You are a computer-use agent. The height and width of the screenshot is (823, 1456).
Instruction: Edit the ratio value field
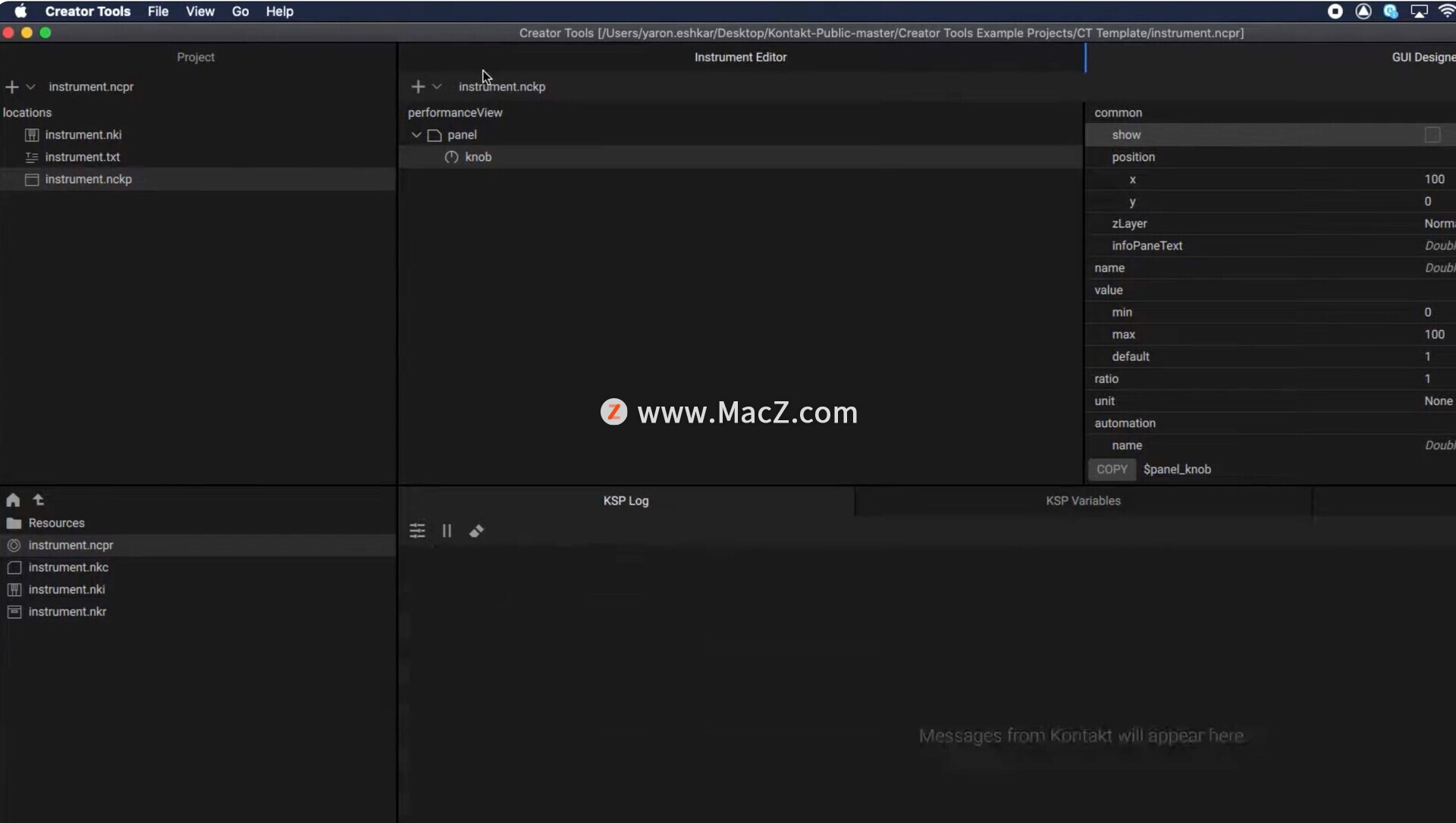click(x=1428, y=379)
